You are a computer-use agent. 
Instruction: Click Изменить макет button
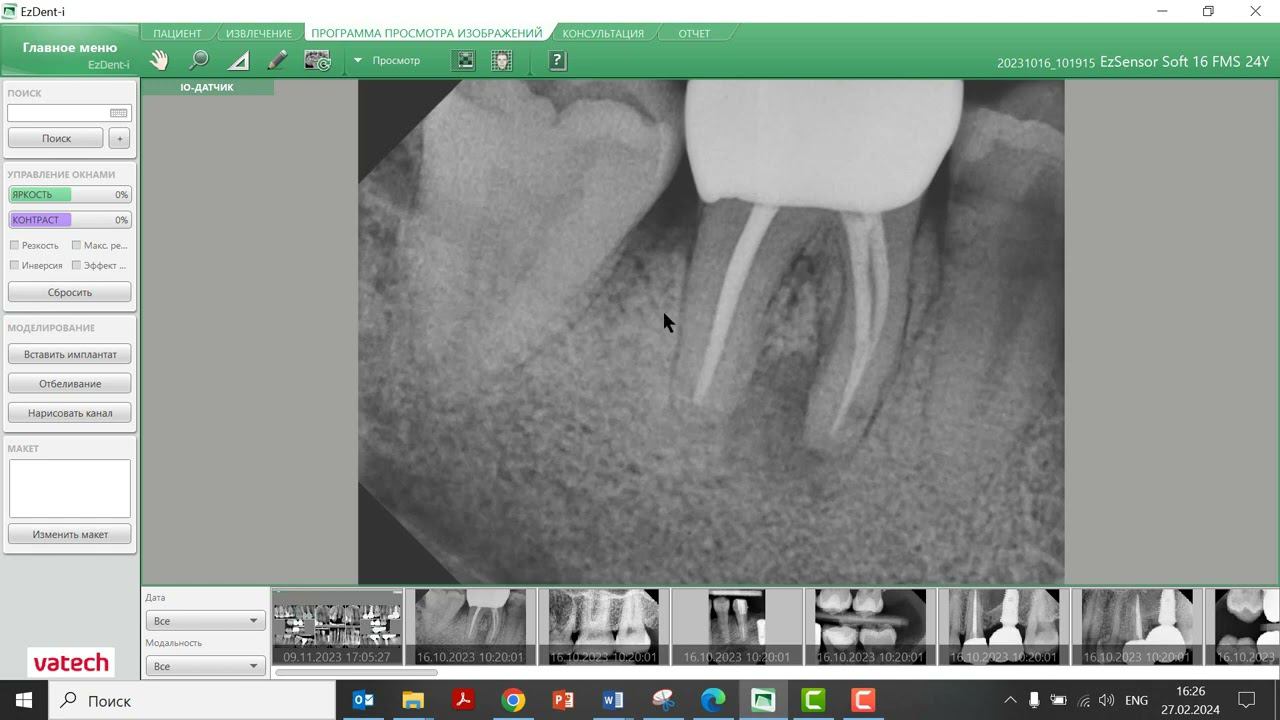70,534
